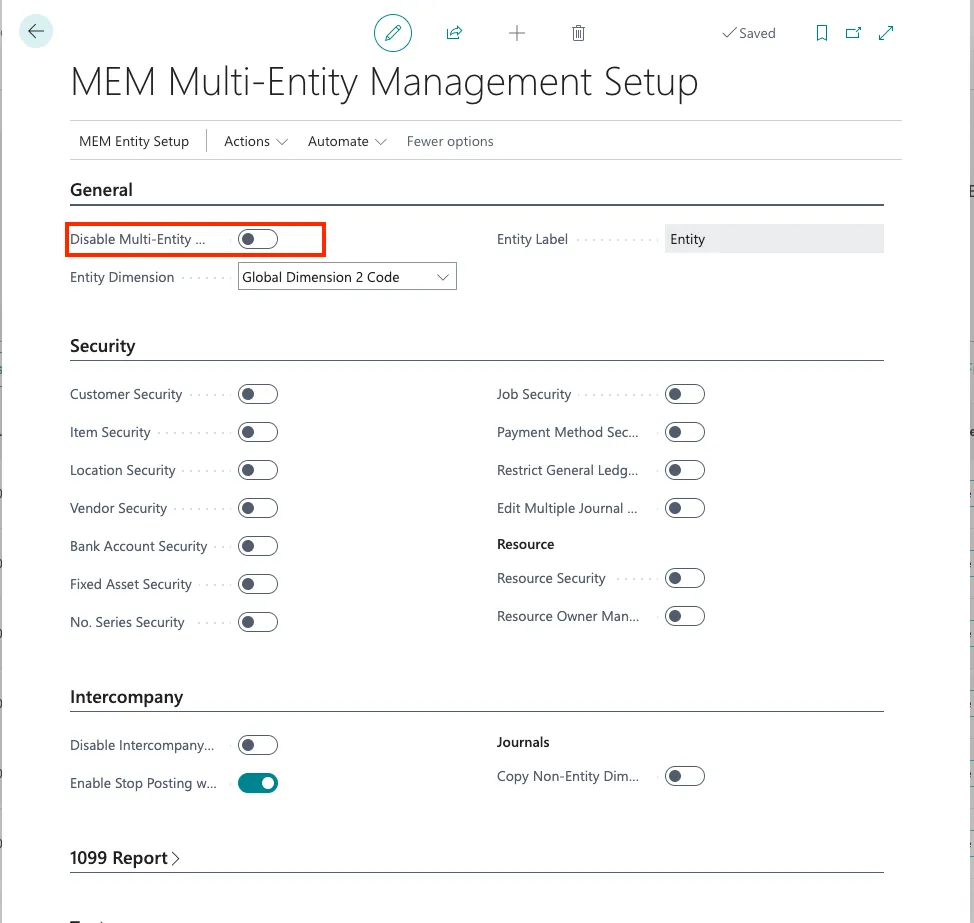Click the back arrow icon

coord(36,32)
